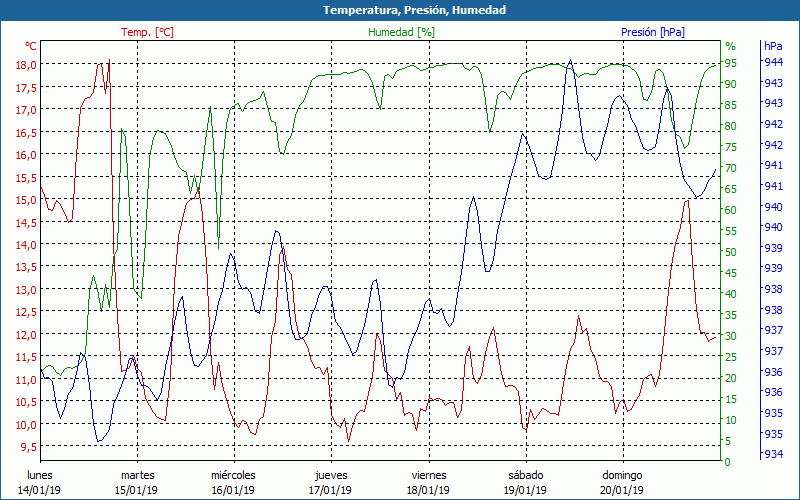Pick the "lunes" day label
Screen dimensions: 800x500
click(40, 475)
